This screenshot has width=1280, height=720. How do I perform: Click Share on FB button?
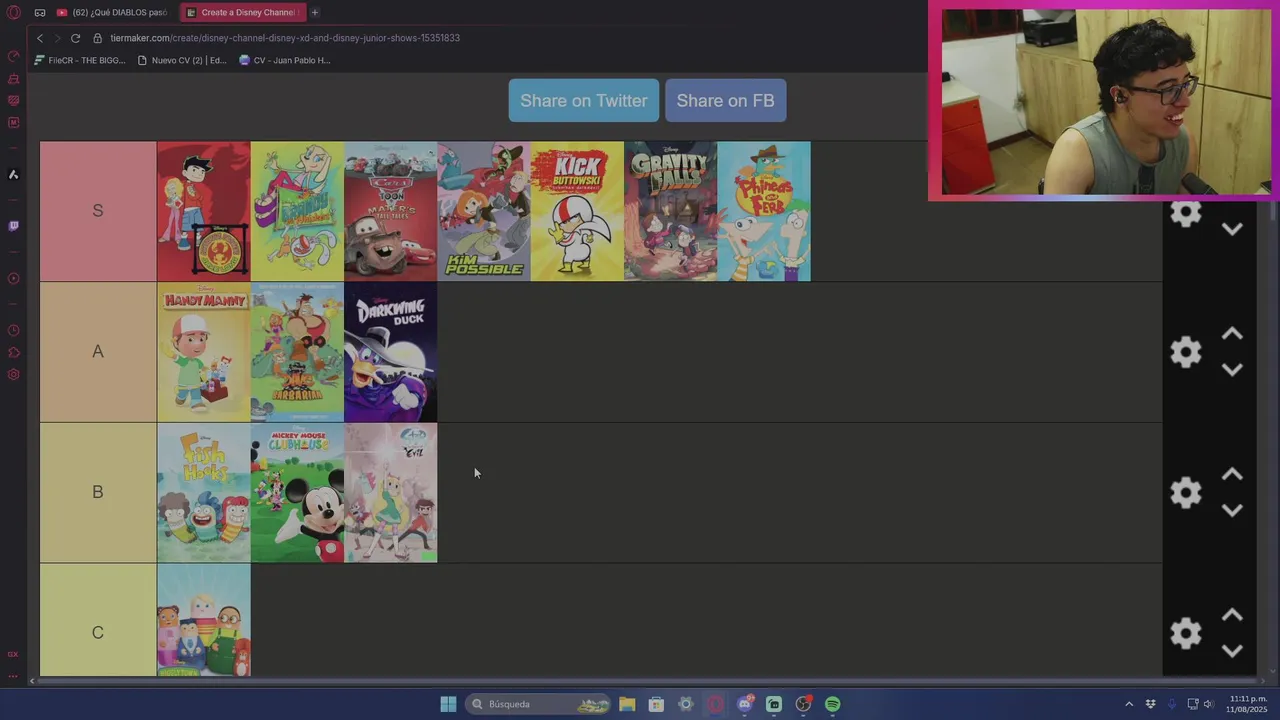tap(726, 101)
